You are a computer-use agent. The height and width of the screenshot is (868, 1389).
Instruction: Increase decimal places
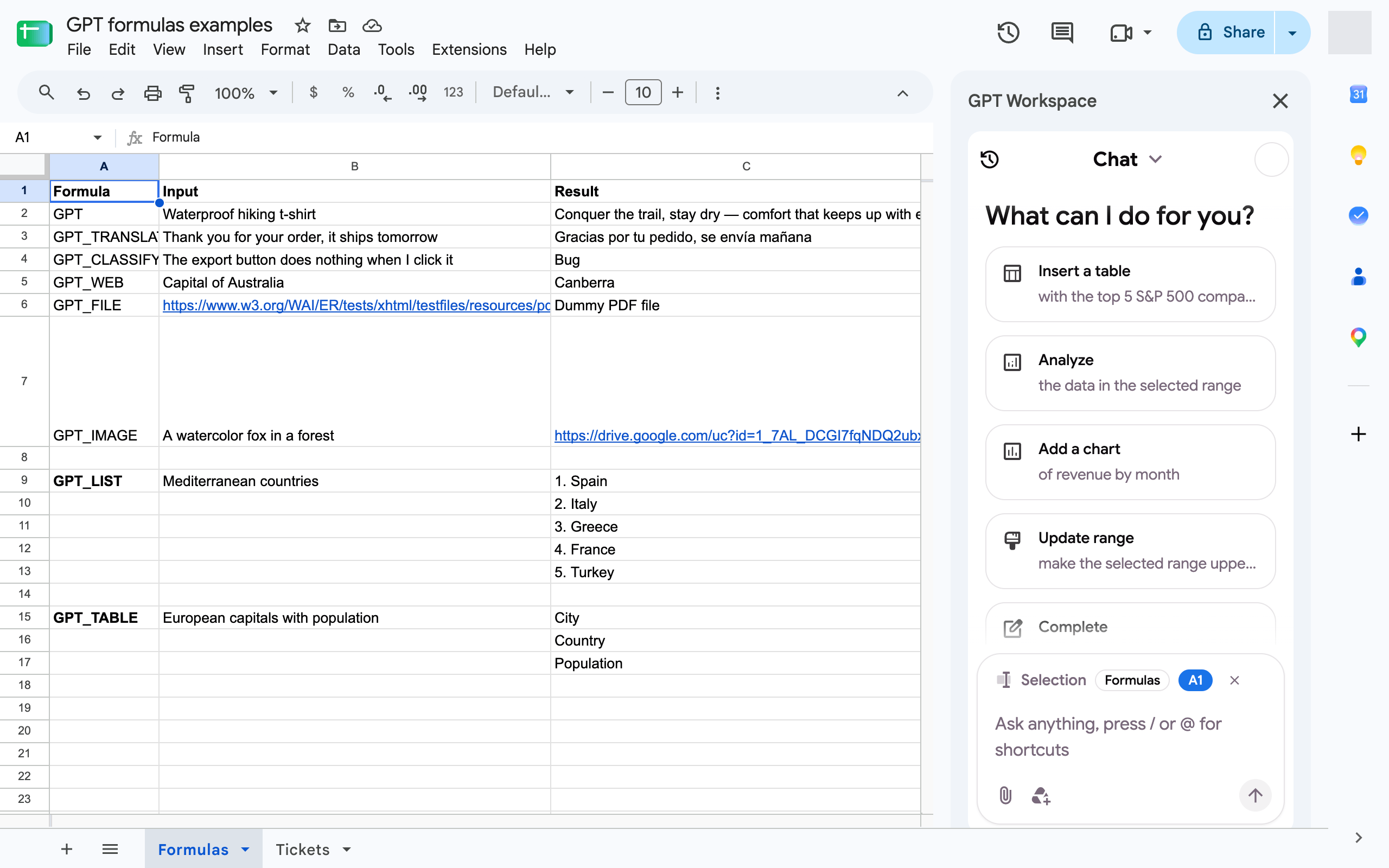pos(418,92)
